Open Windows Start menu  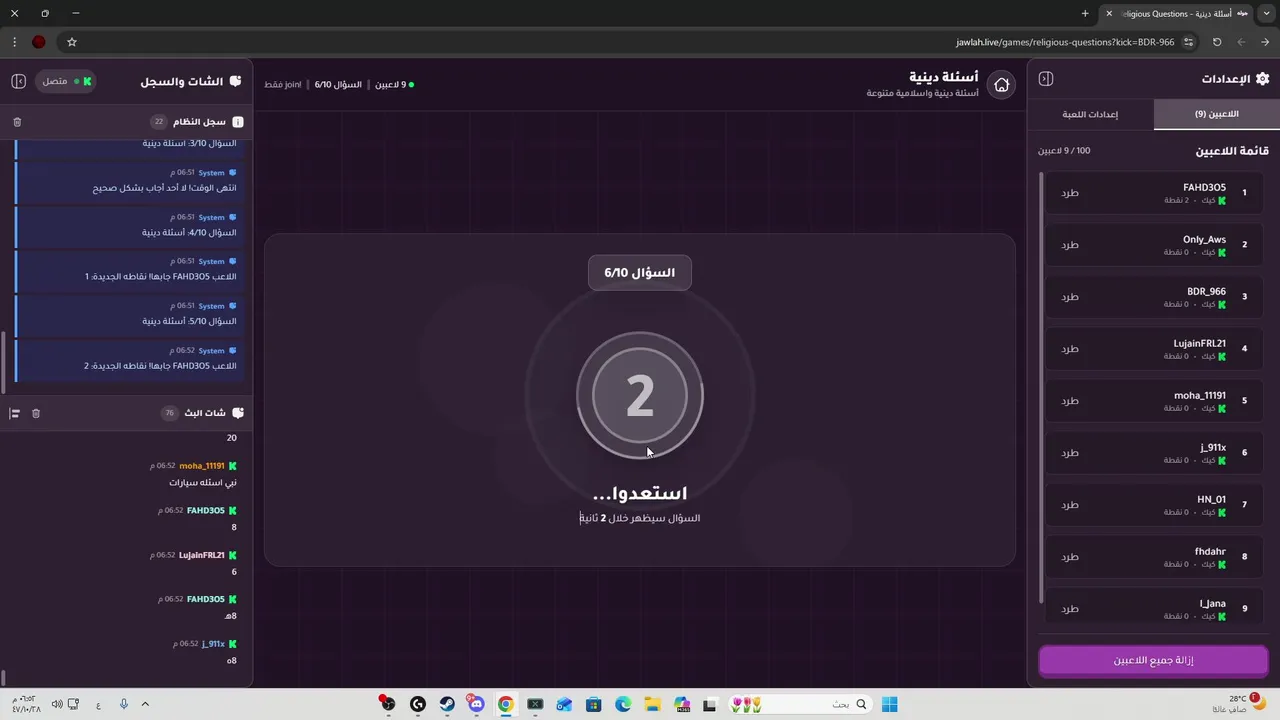tap(890, 705)
